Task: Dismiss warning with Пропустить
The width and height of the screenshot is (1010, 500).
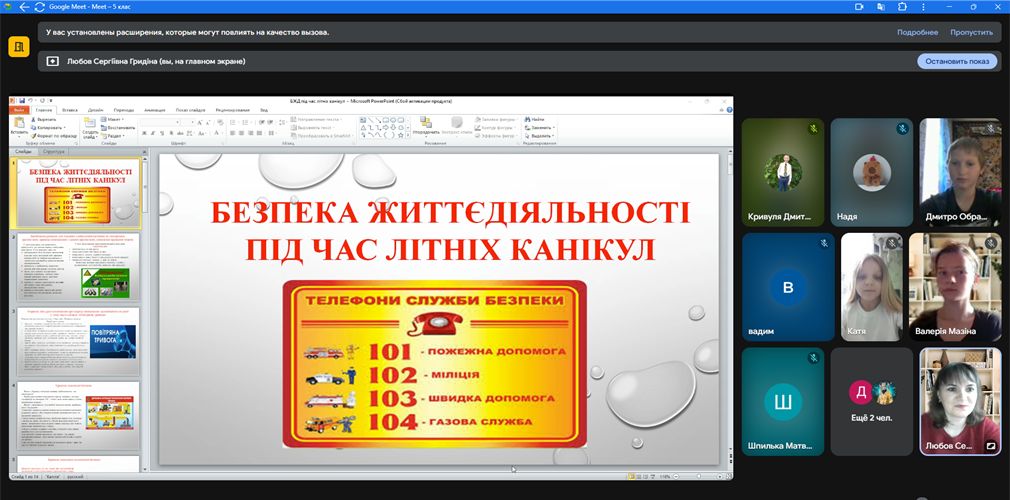Action: coord(971,32)
